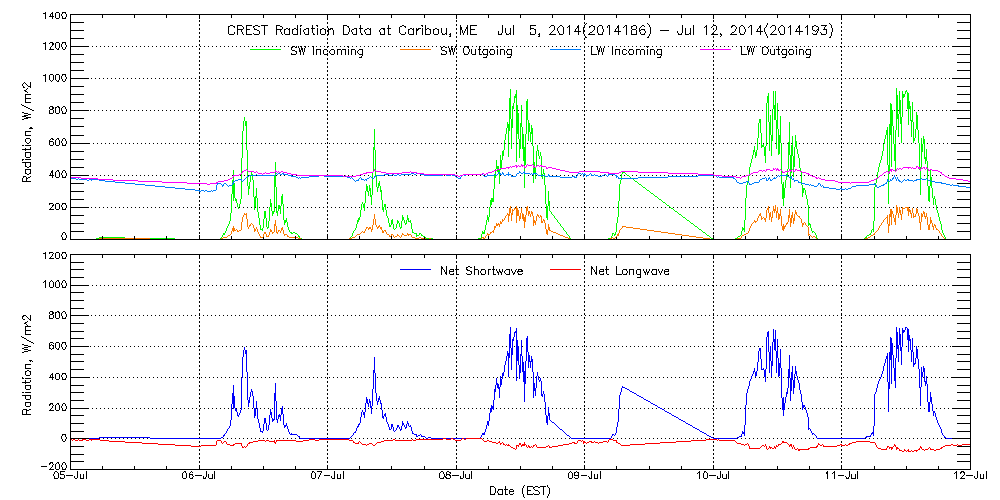Click the SW Outgoing legend label
The height and width of the screenshot is (500, 1000).
(x=476, y=51)
